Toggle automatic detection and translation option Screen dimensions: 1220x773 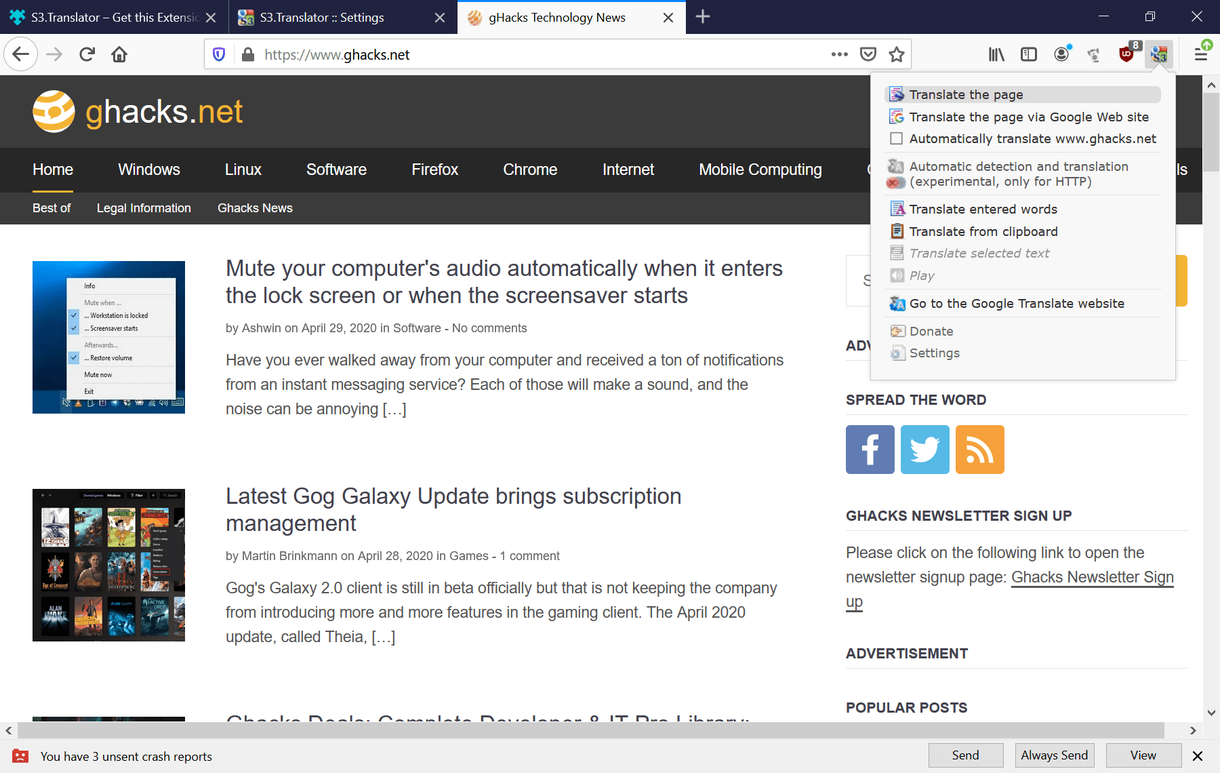(x=1023, y=174)
